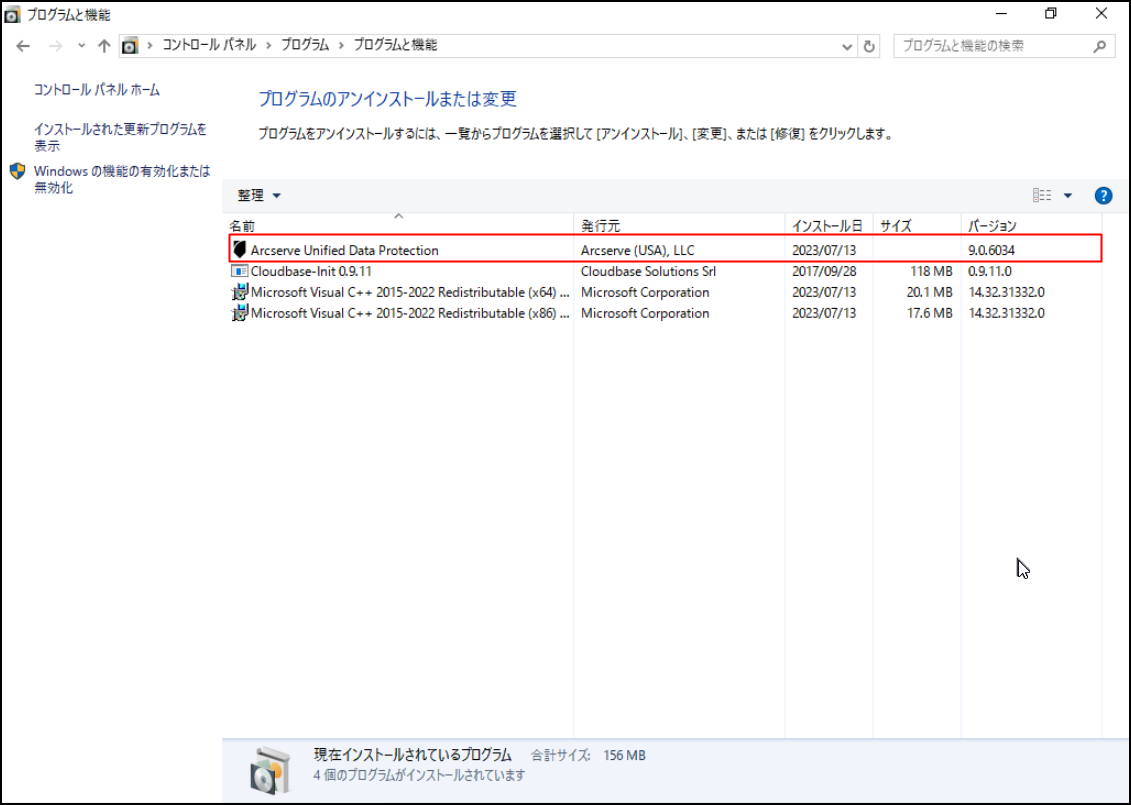
Task: Click the Visual C++ (x86) installer icon
Action: pos(239,313)
